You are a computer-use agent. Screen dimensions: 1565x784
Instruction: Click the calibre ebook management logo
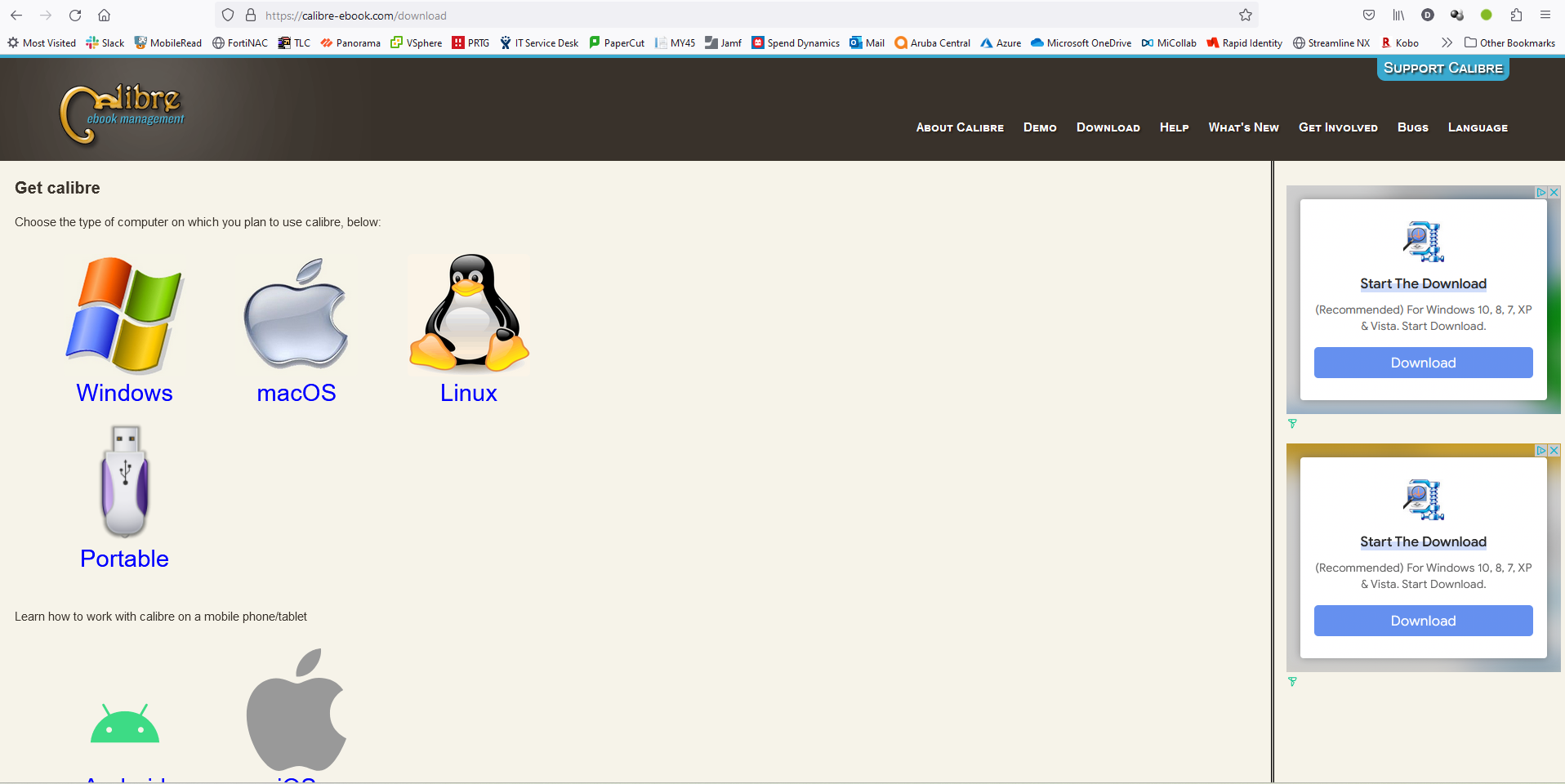123,114
